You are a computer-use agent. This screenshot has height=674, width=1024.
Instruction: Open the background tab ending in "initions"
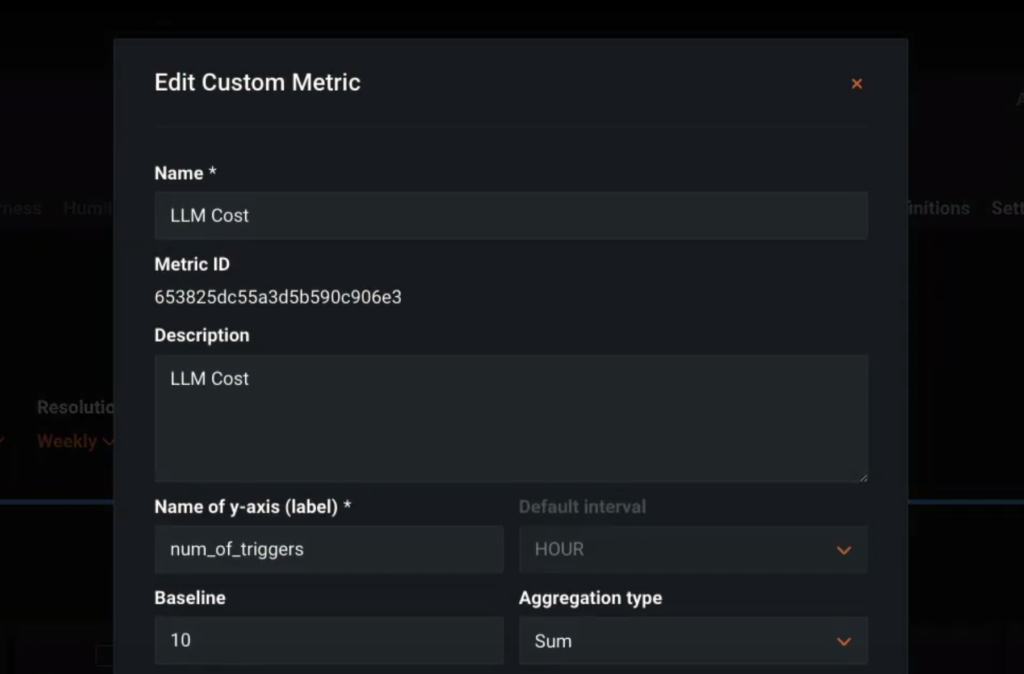[x=938, y=208]
